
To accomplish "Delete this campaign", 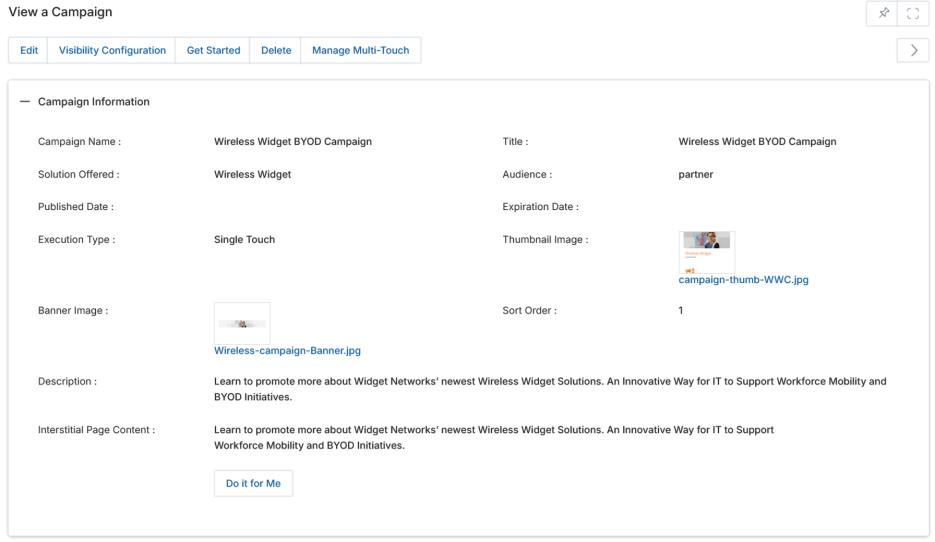I will [276, 51].
